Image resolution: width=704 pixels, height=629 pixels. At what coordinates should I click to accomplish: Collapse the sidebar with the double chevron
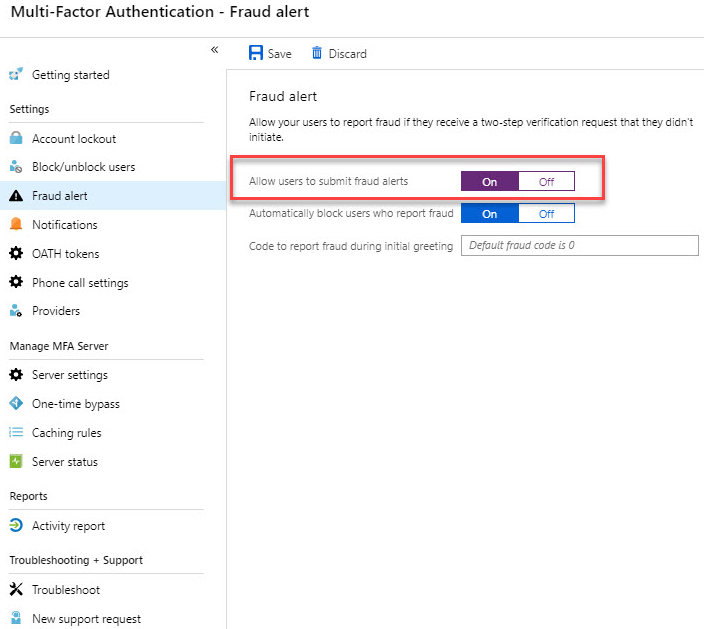(215, 49)
